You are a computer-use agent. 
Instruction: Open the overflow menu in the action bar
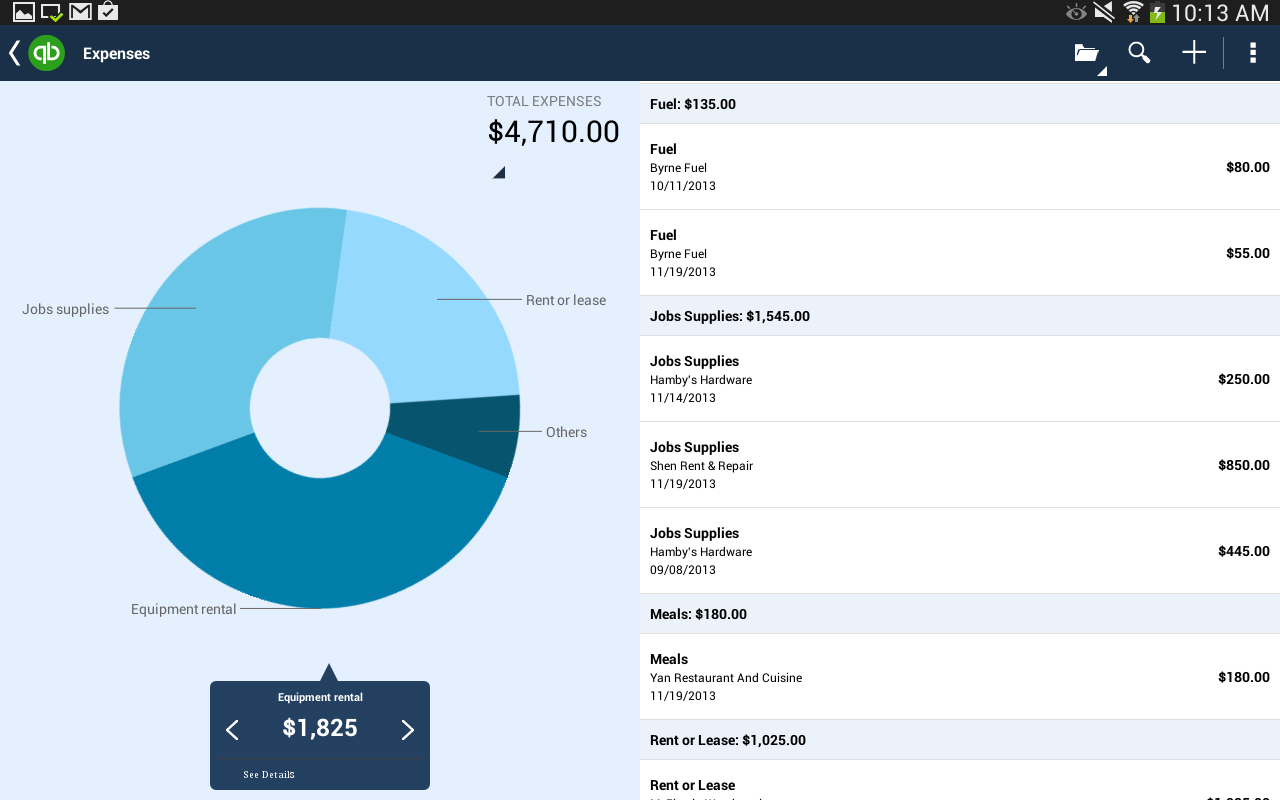pos(1252,52)
